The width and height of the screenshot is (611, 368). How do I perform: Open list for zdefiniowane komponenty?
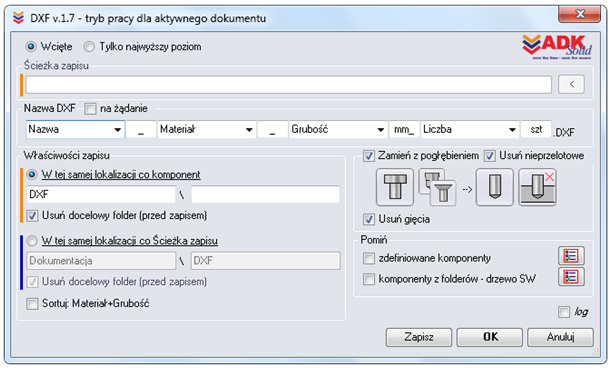click(571, 256)
